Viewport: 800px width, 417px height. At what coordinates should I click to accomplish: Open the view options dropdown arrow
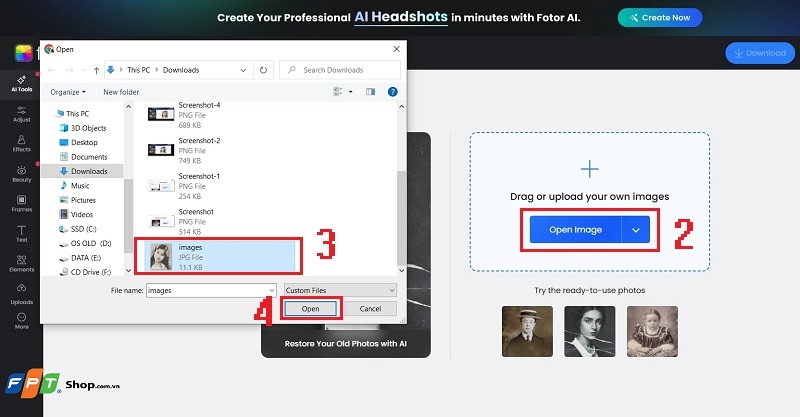(351, 92)
